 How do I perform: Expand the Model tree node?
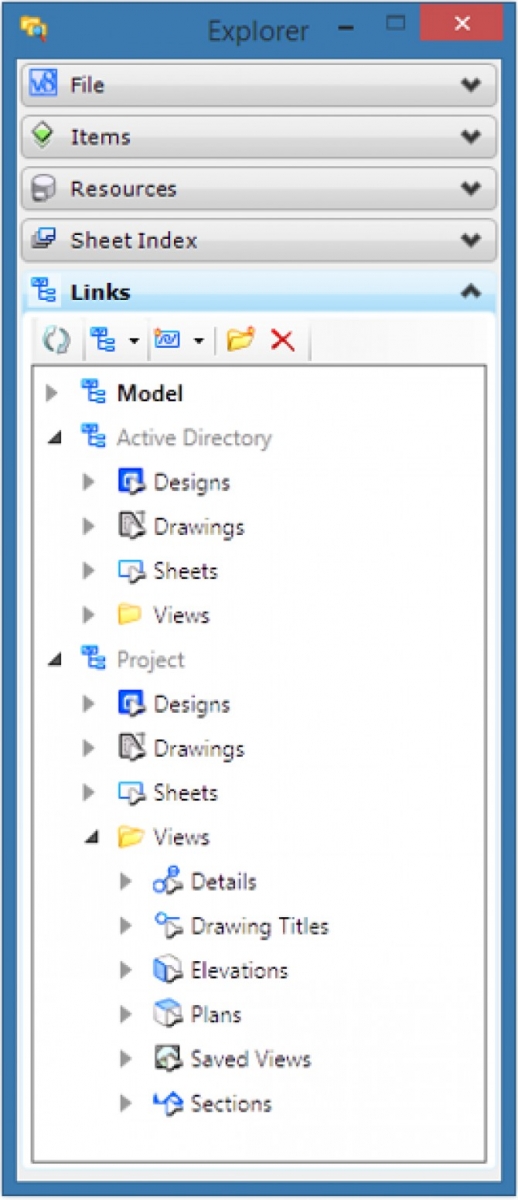[53, 394]
